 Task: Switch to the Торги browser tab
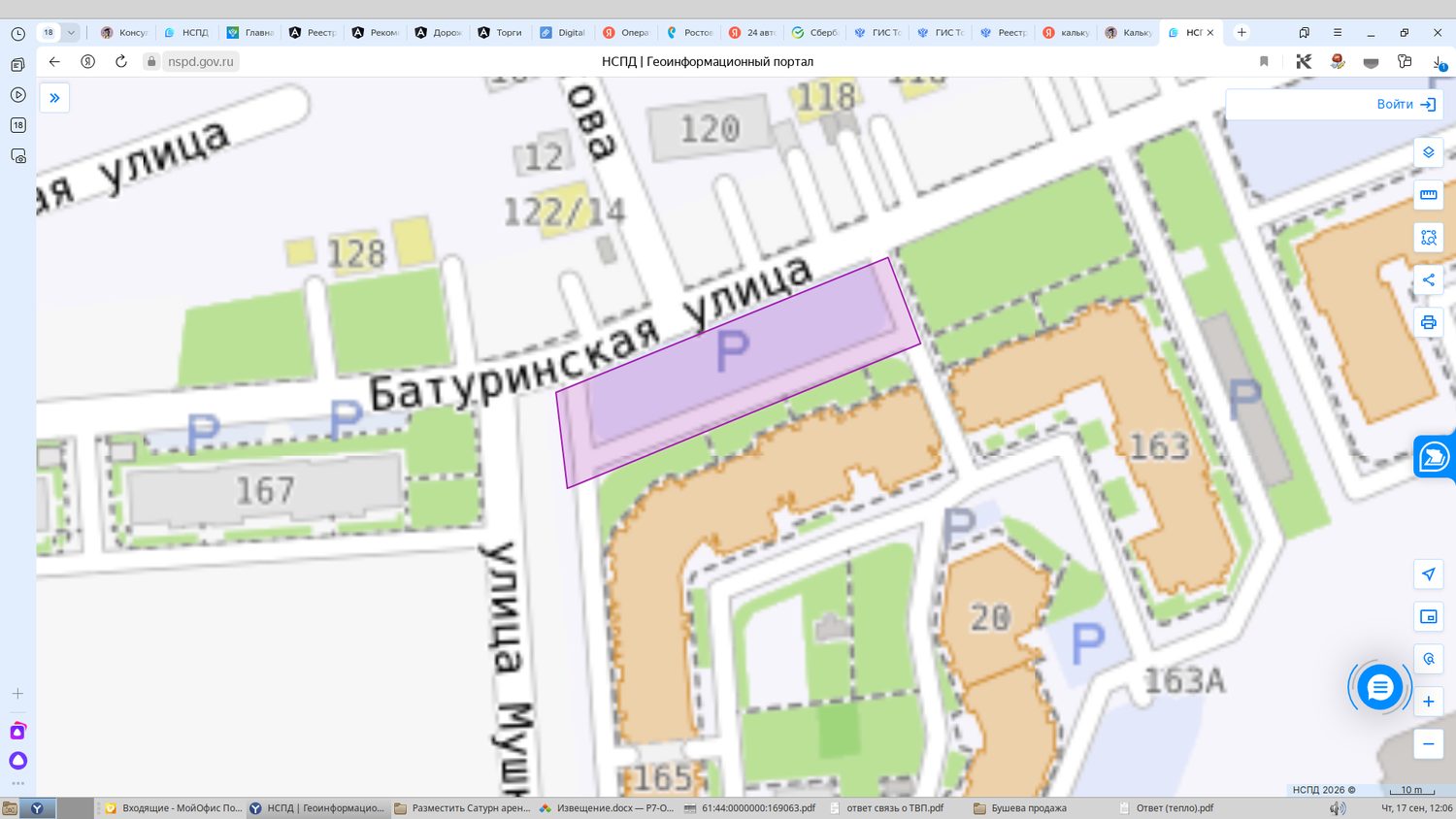pos(500,32)
